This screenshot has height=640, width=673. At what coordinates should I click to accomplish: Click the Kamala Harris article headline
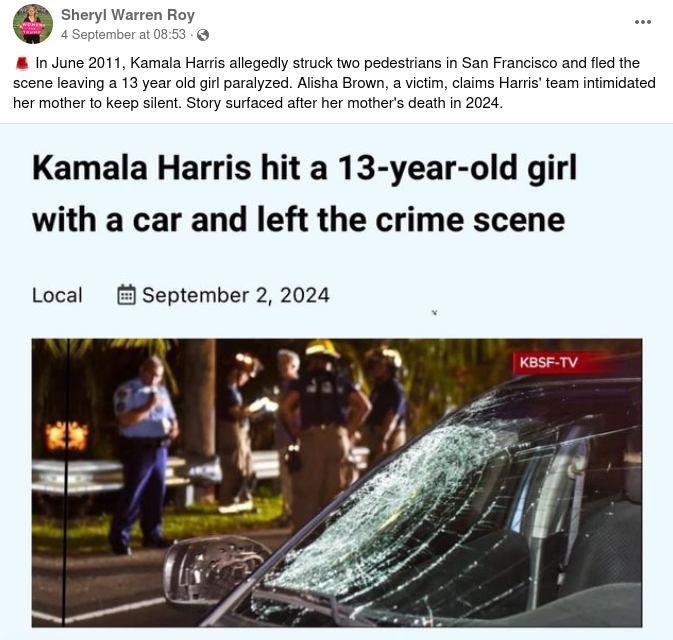tap(304, 194)
